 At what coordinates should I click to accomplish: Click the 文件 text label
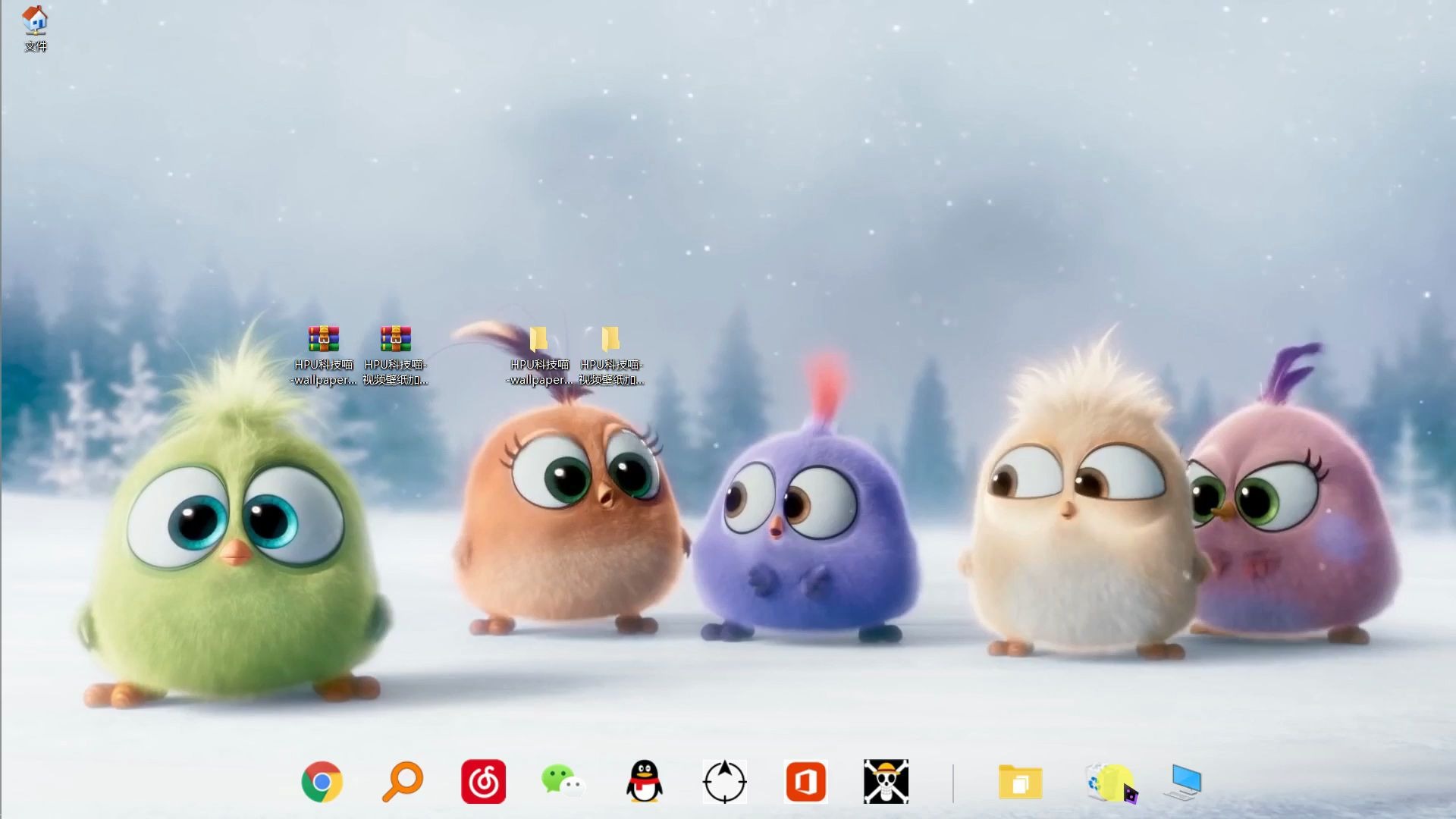point(36,46)
